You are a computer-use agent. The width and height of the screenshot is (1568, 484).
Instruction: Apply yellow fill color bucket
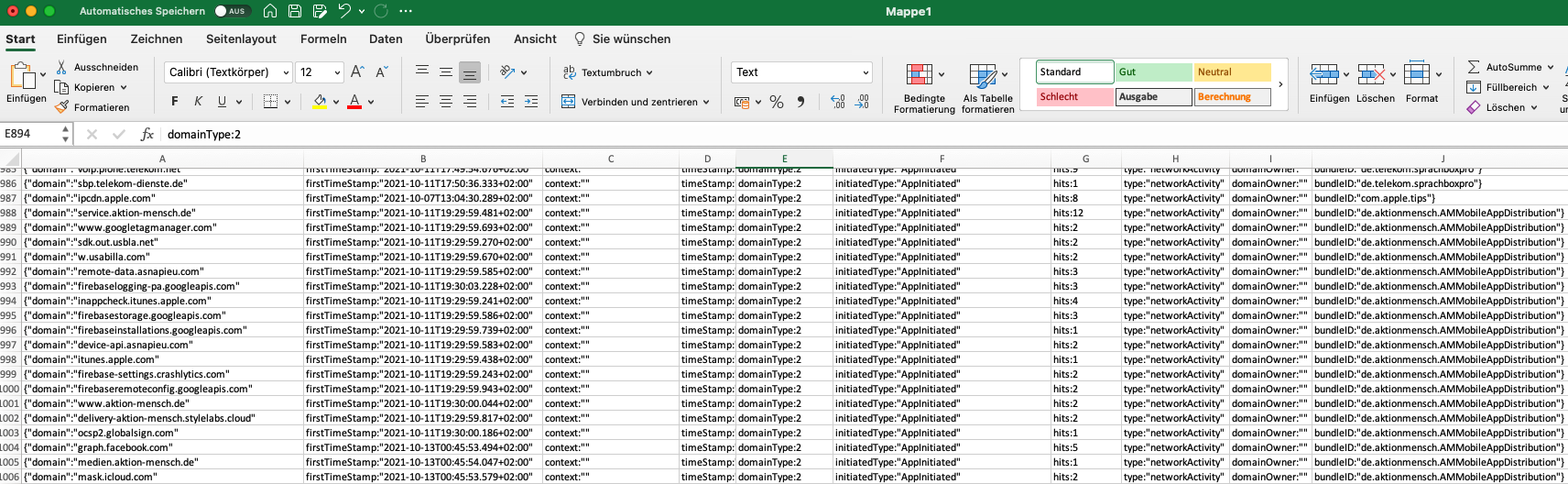[320, 101]
